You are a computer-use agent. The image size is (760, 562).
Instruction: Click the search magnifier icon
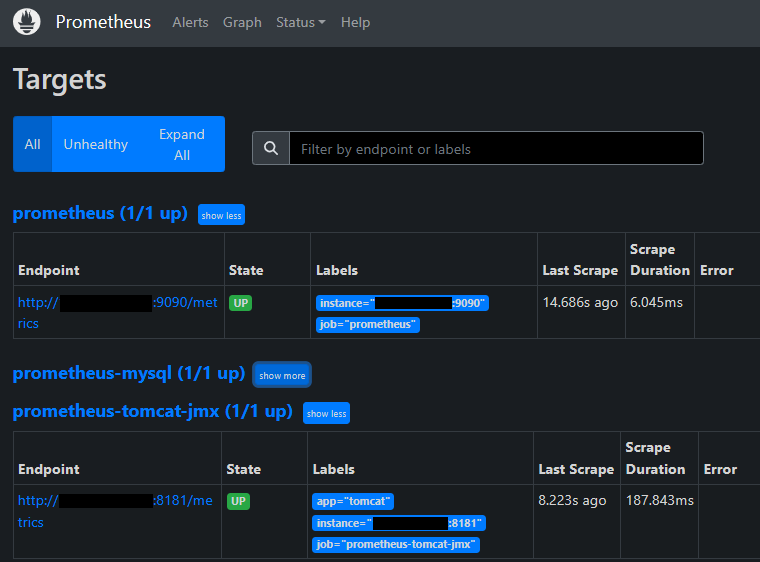pos(271,148)
